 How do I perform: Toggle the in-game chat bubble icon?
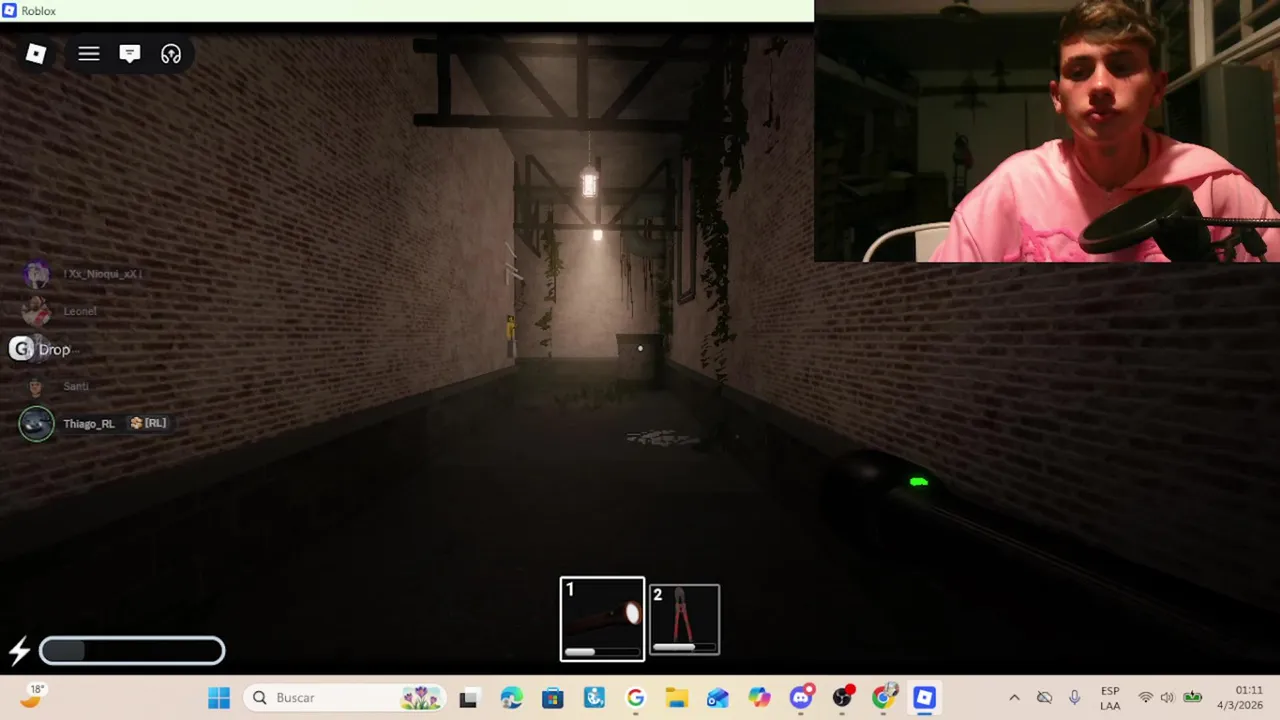pos(130,54)
